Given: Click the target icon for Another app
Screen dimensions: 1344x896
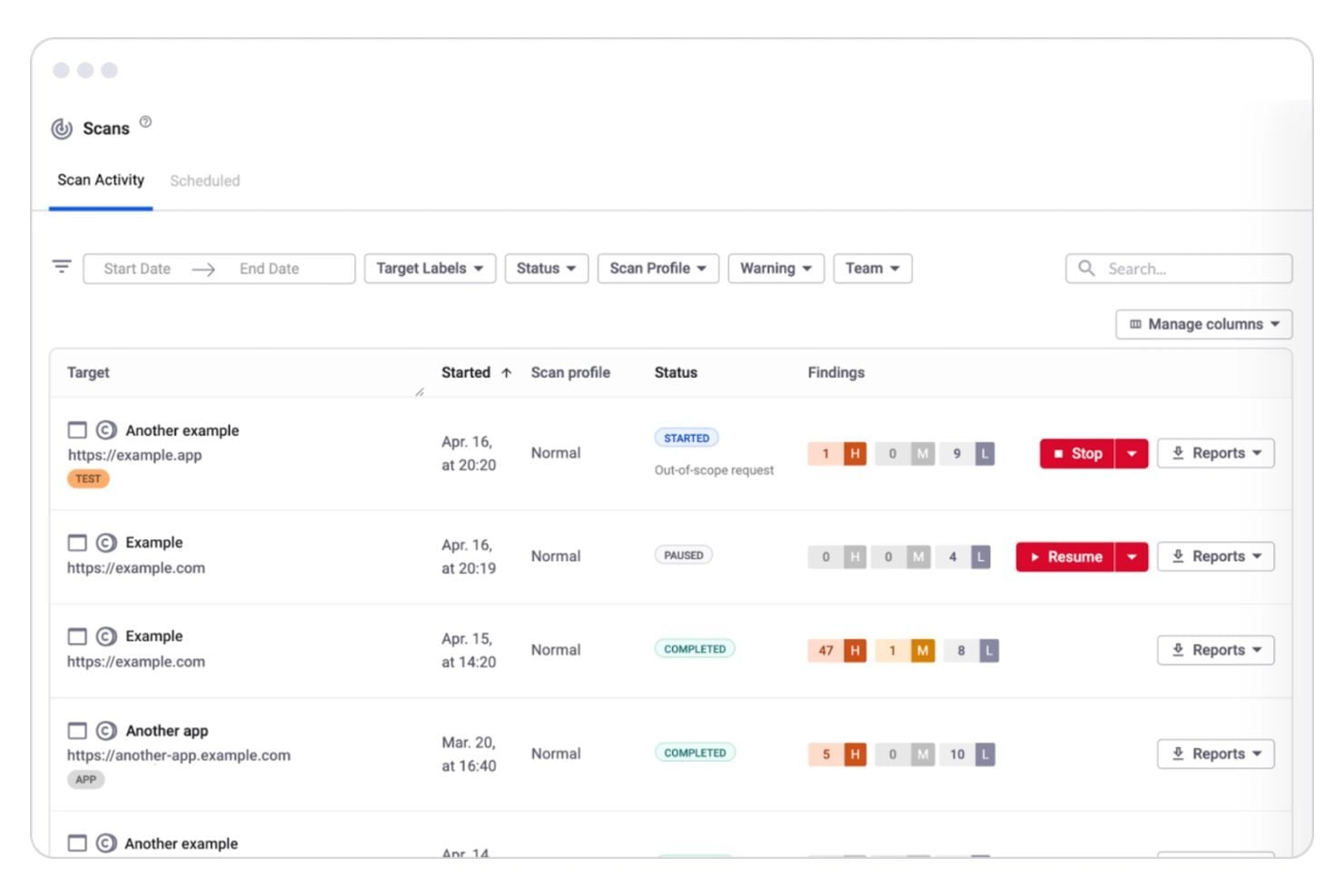Looking at the screenshot, I should point(106,731).
